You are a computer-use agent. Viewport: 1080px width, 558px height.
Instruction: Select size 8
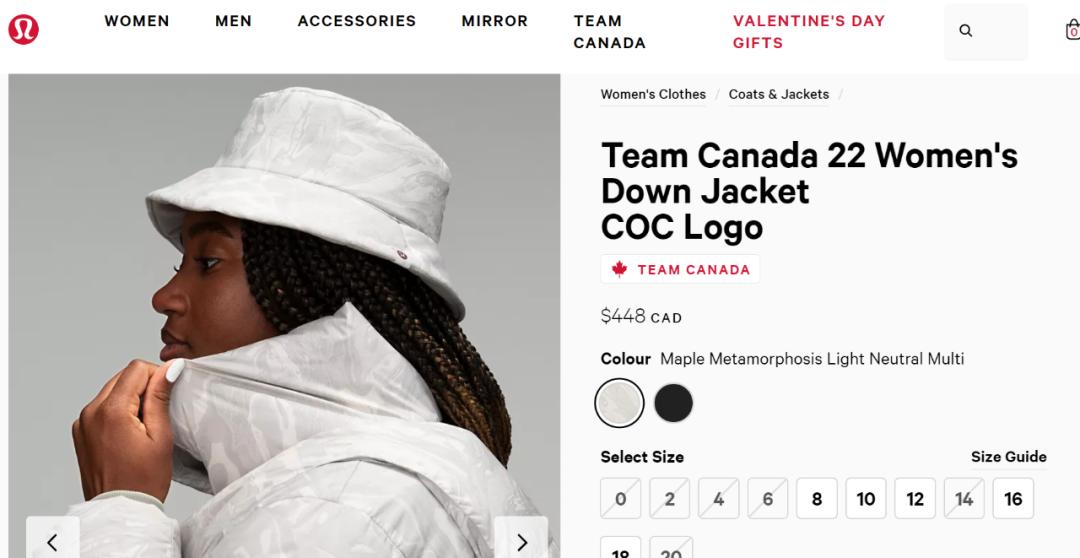817,499
